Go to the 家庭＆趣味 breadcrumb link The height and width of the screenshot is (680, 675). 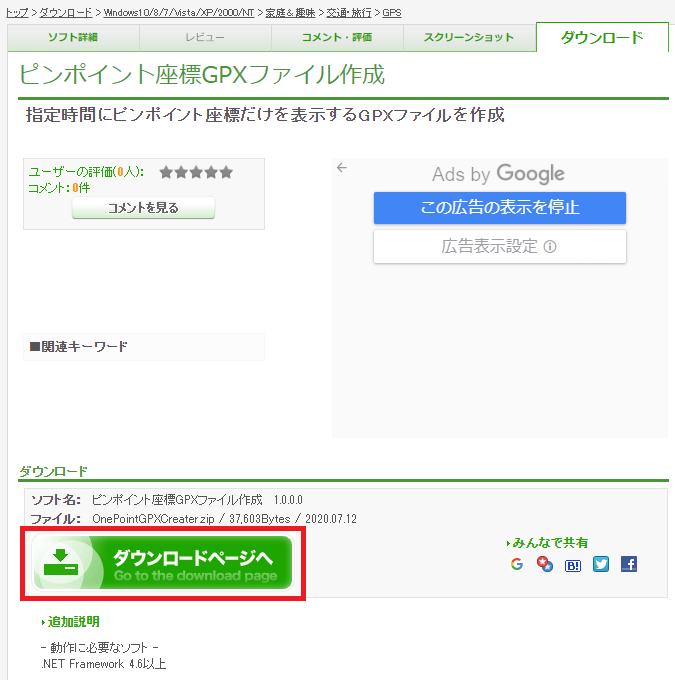point(291,12)
